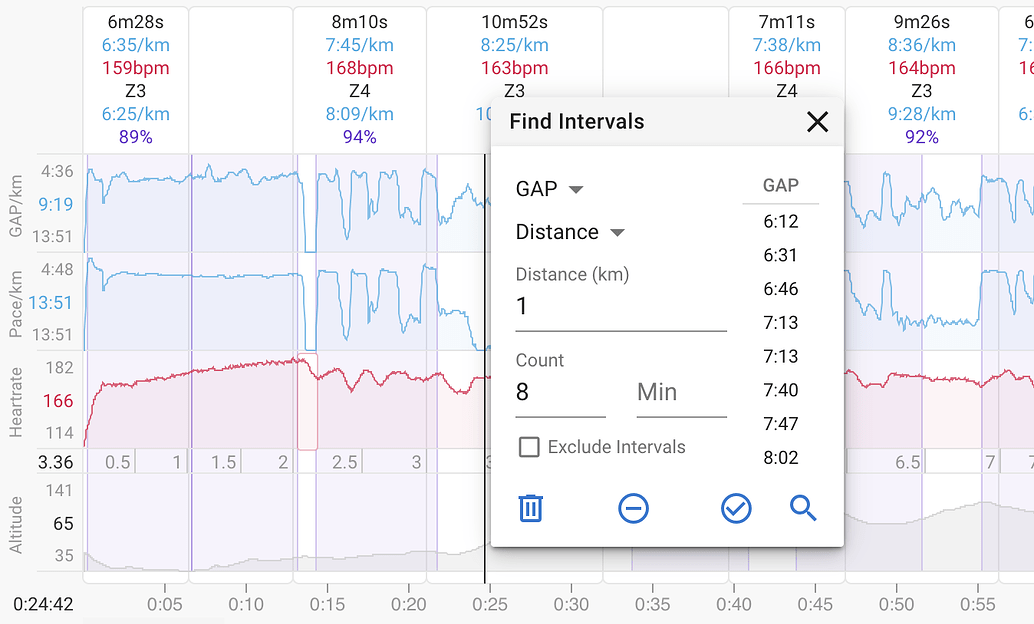Image resolution: width=1034 pixels, height=624 pixels.
Task: Click the magnifier search icon
Action: click(803, 509)
